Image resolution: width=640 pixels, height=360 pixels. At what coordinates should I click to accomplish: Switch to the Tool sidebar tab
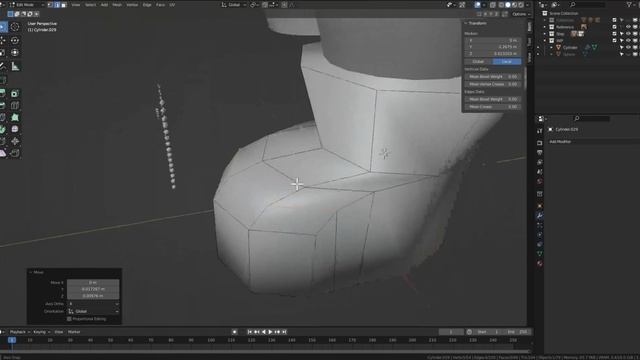pos(530,42)
